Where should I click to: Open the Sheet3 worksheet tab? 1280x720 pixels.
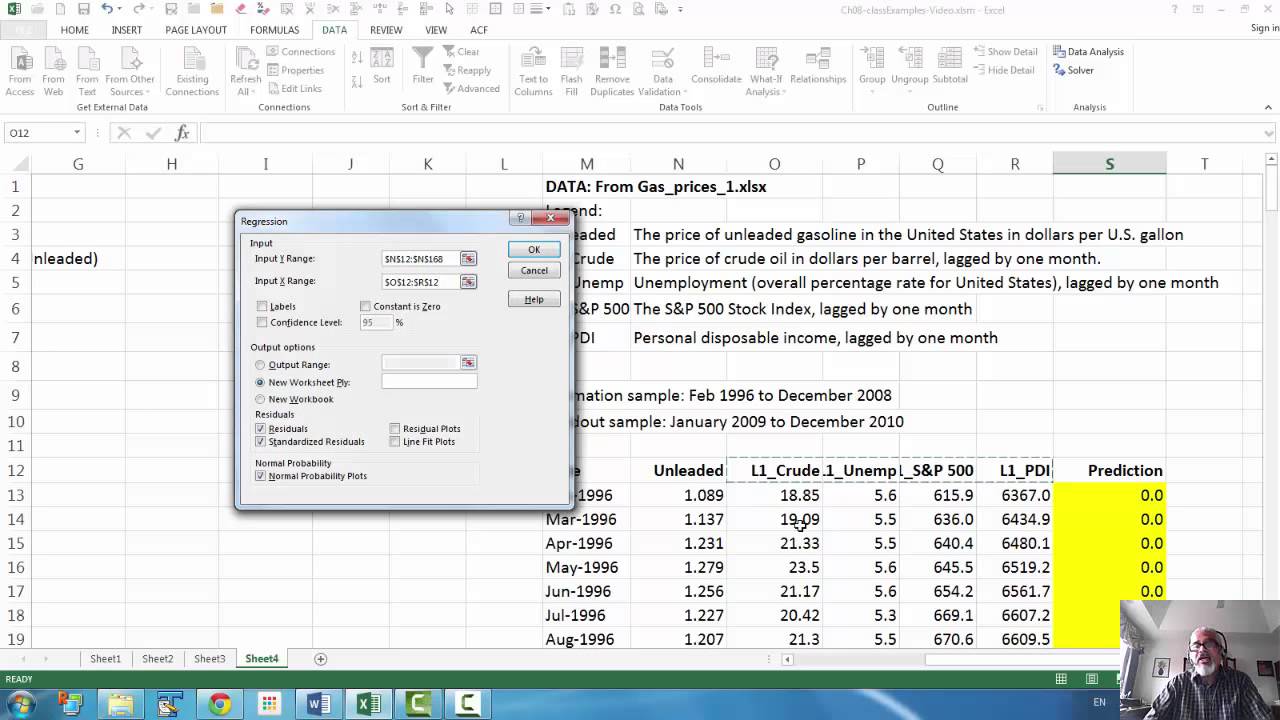tap(209, 659)
